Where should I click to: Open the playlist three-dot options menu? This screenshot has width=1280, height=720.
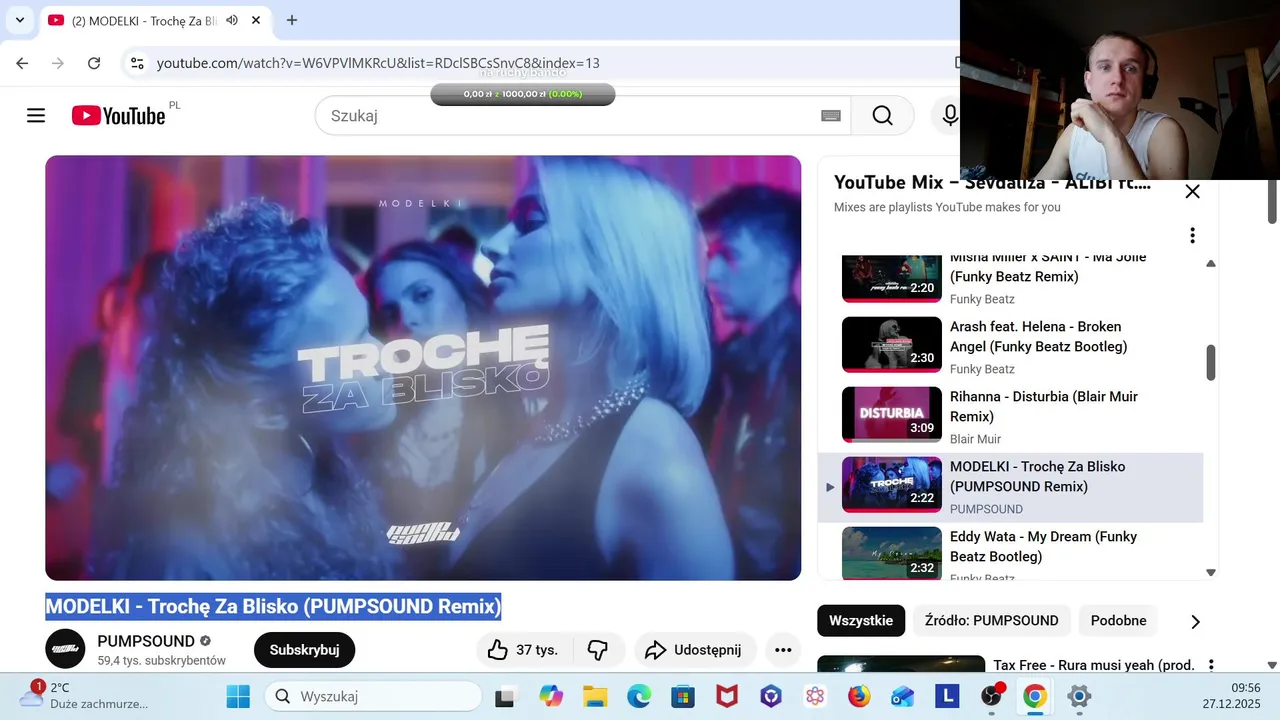click(1192, 236)
